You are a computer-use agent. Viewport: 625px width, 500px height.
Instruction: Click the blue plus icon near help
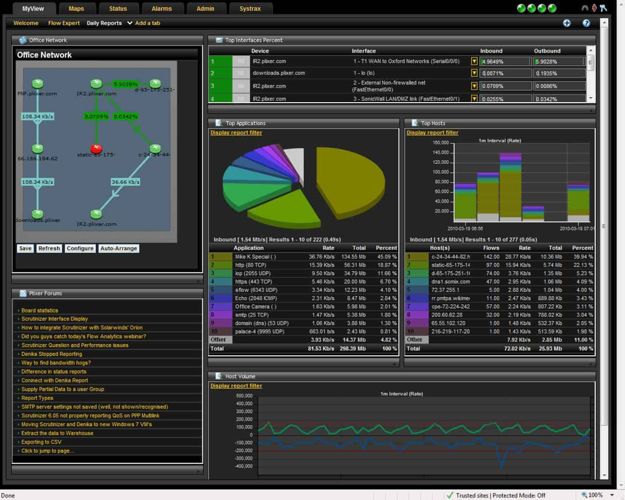point(567,22)
